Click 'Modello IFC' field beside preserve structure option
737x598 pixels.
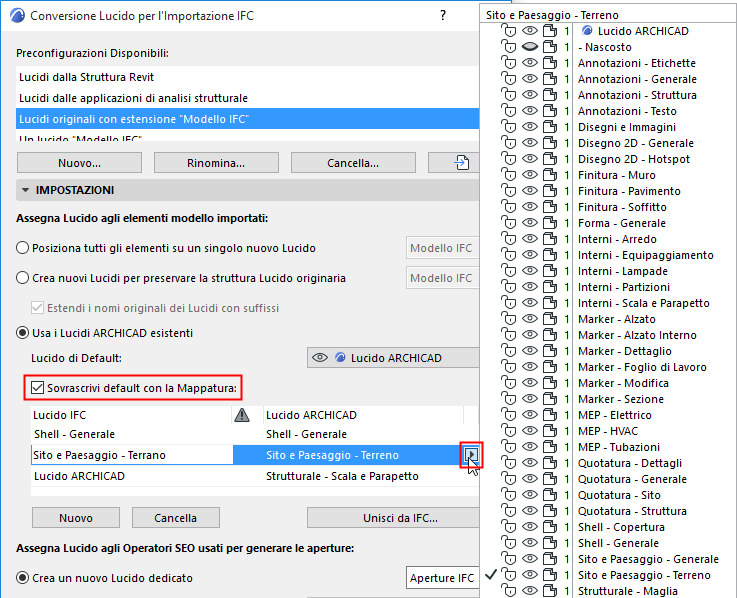tap(443, 278)
